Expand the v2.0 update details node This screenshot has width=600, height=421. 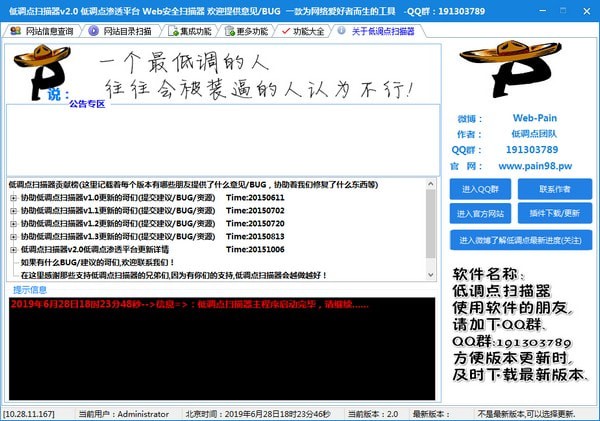13,250
